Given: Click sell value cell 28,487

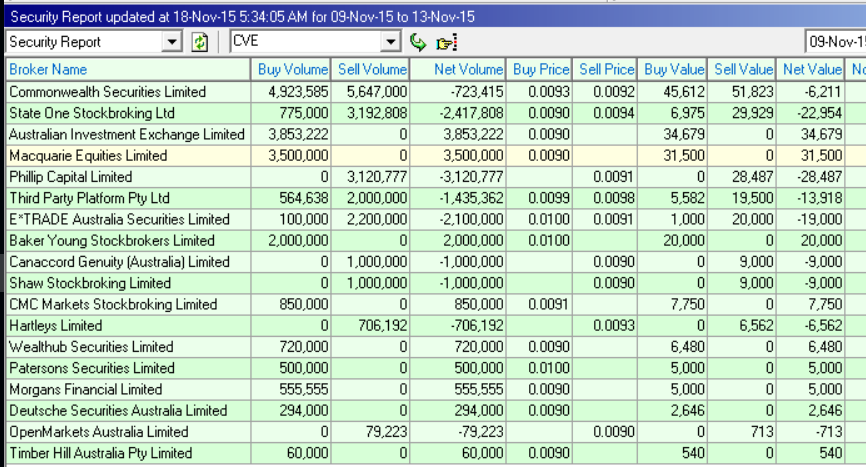Looking at the screenshot, I should point(742,177).
